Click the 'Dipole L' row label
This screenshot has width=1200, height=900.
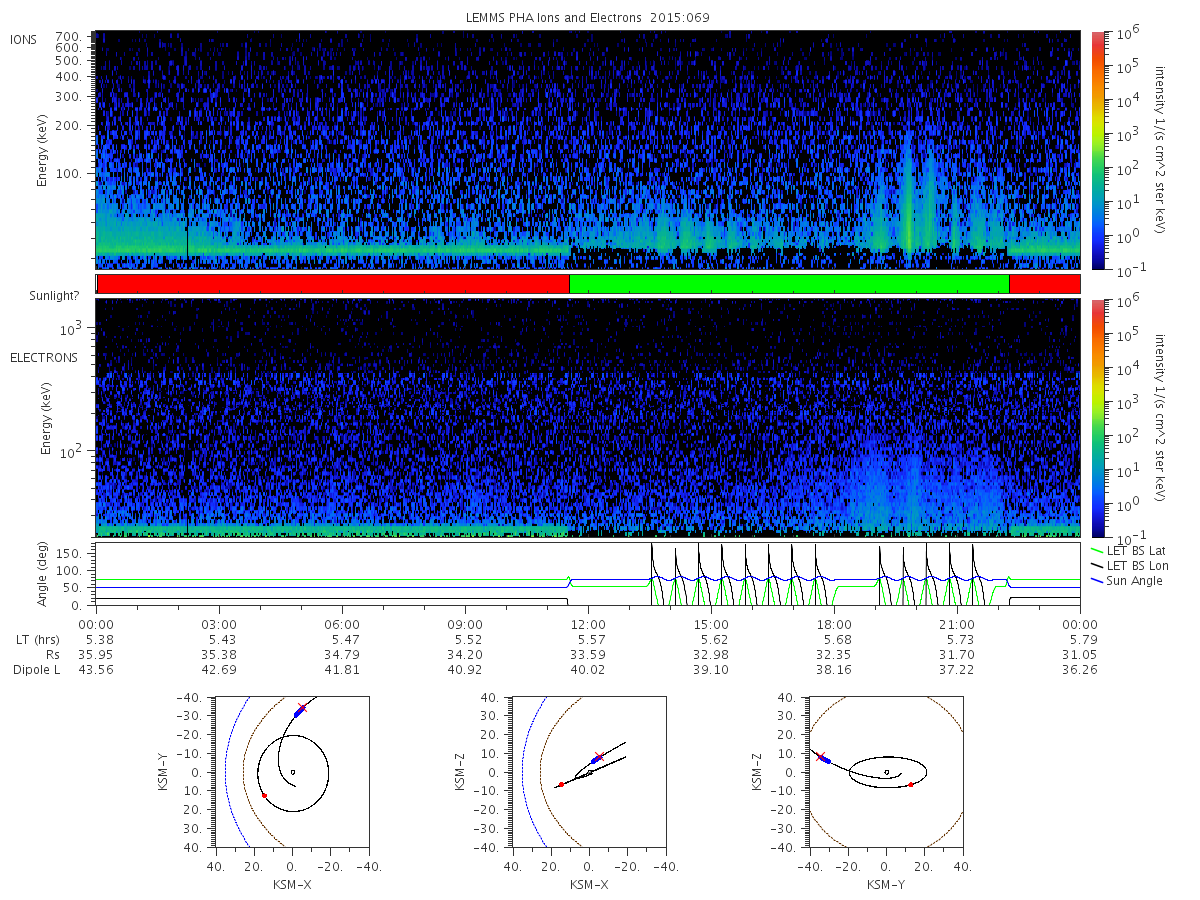coord(36,670)
